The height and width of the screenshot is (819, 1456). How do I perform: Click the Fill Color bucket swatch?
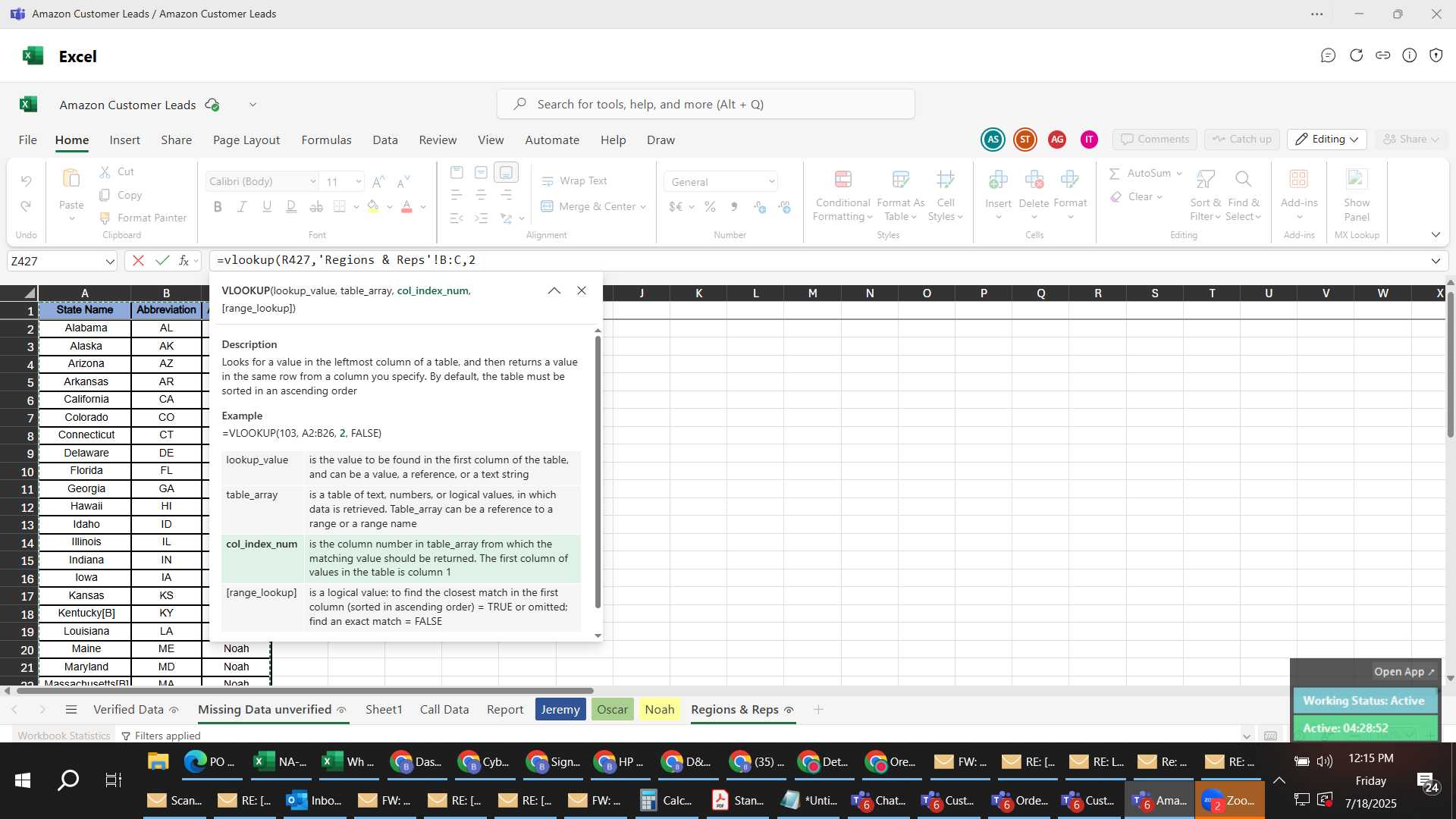[373, 206]
